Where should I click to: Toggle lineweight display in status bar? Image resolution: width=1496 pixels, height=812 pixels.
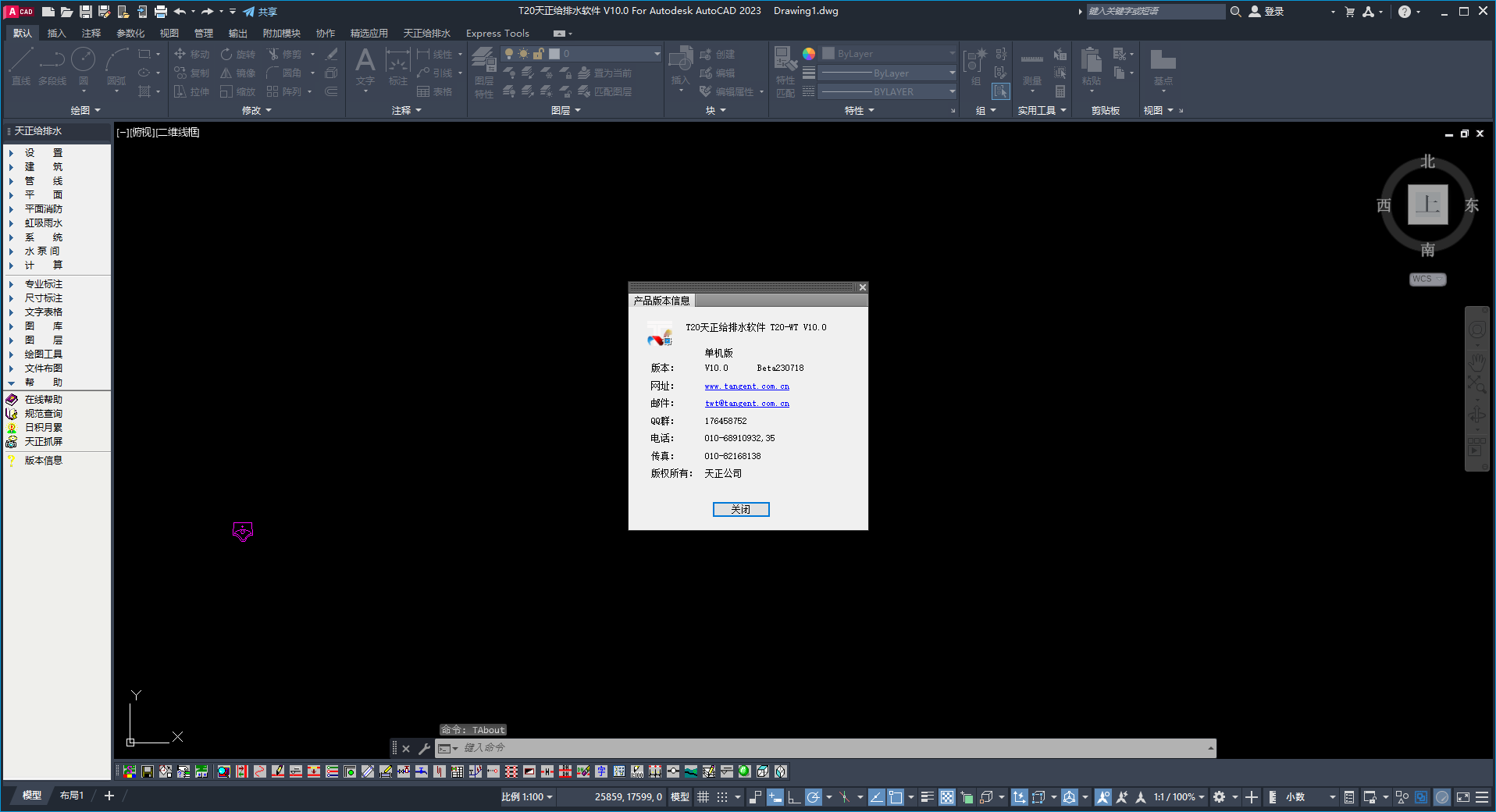click(x=928, y=797)
